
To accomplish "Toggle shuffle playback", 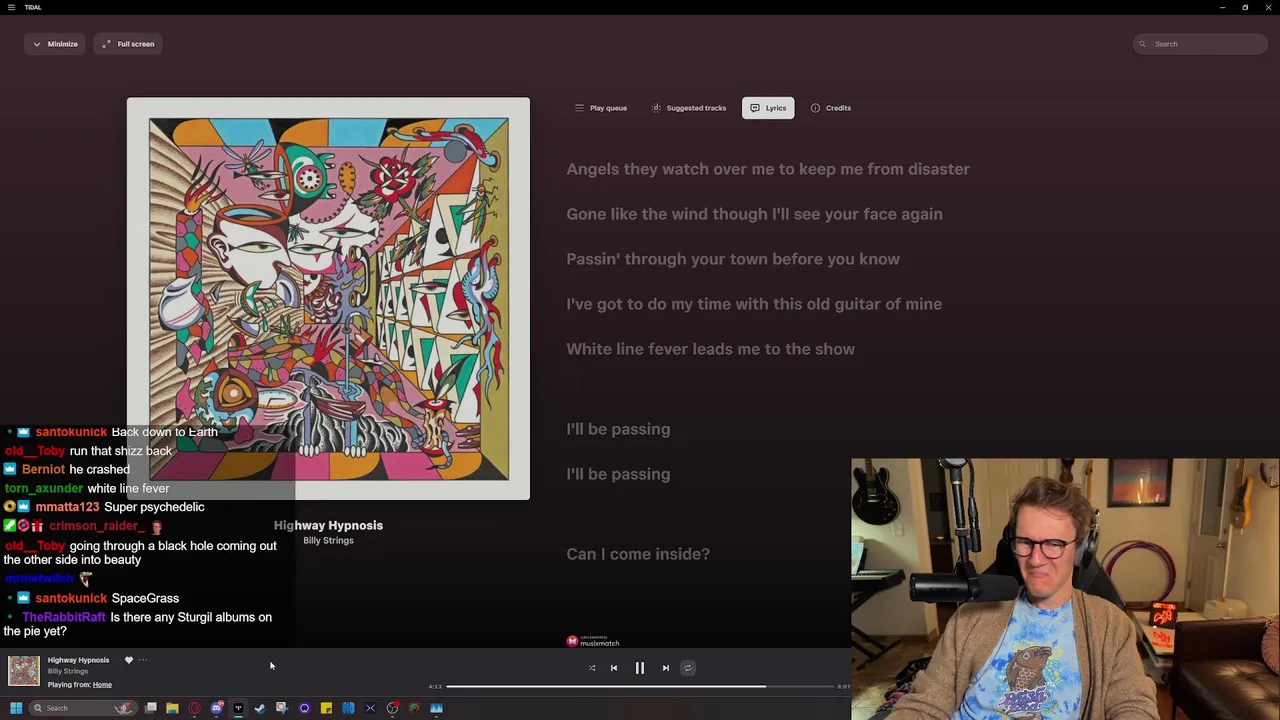I will tap(592, 668).
